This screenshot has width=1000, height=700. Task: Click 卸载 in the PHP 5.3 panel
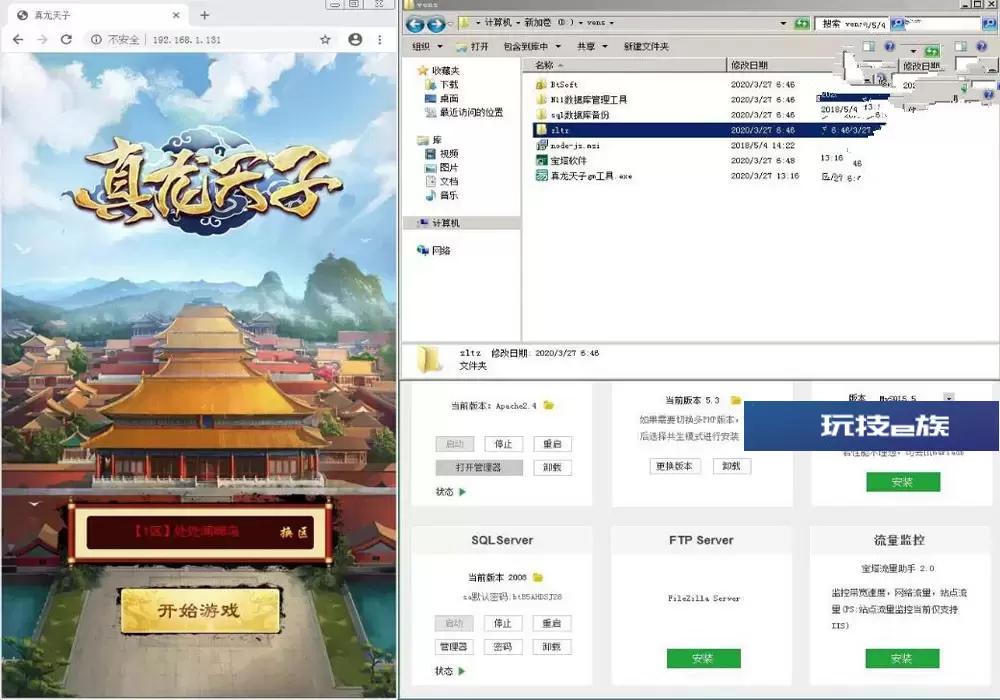pos(732,466)
